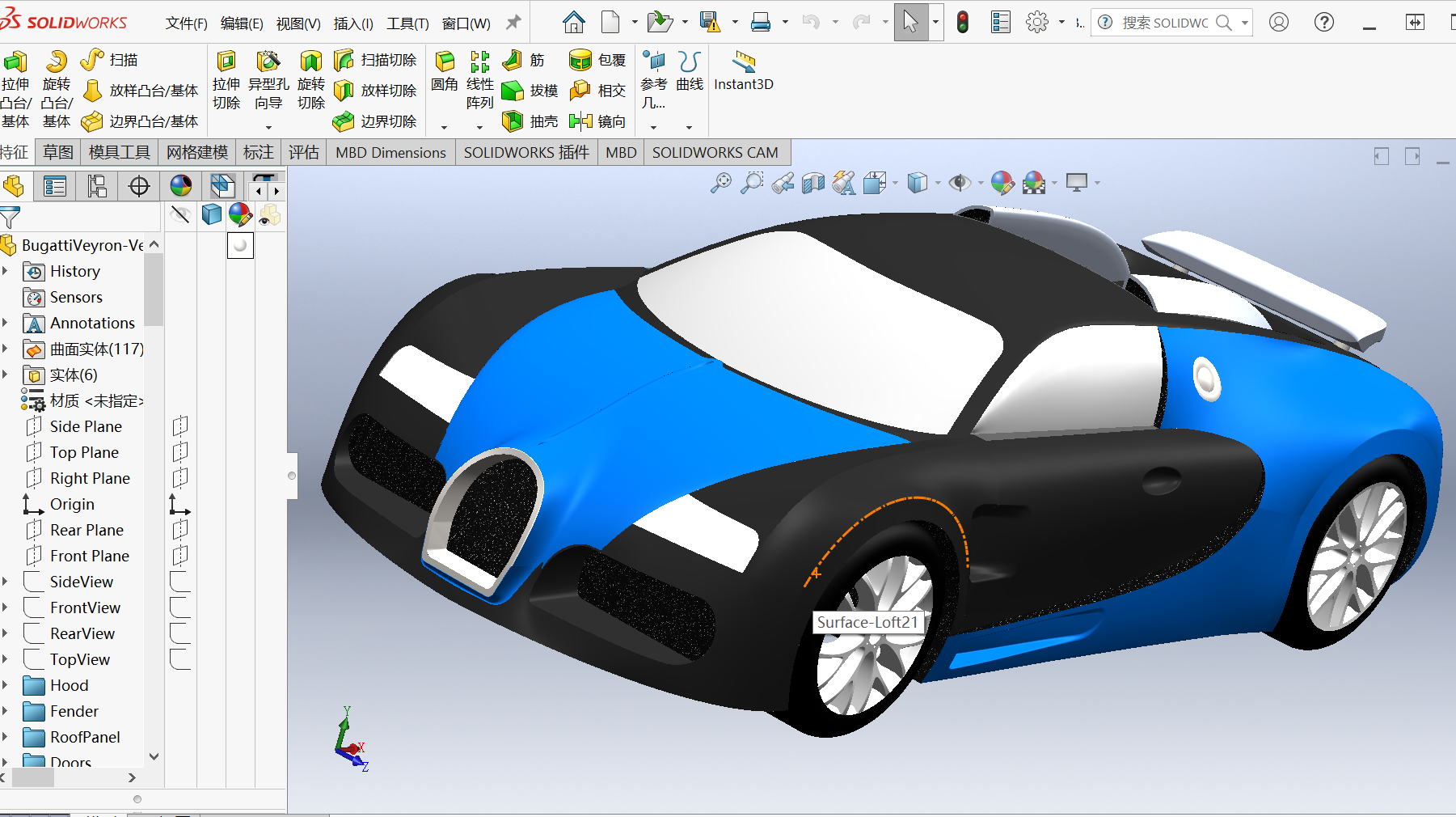
Task: Toggle Instant3D mode
Action: tap(744, 71)
